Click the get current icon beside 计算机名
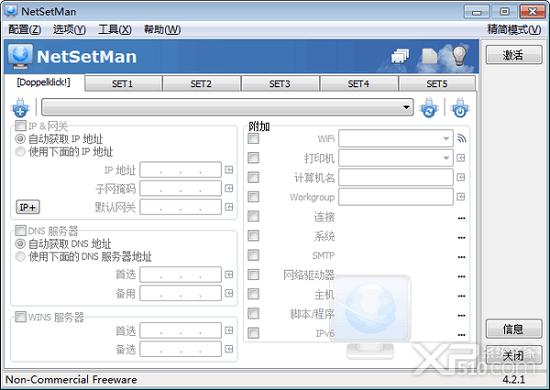Image resolution: width=550 pixels, height=390 pixels. 461,177
